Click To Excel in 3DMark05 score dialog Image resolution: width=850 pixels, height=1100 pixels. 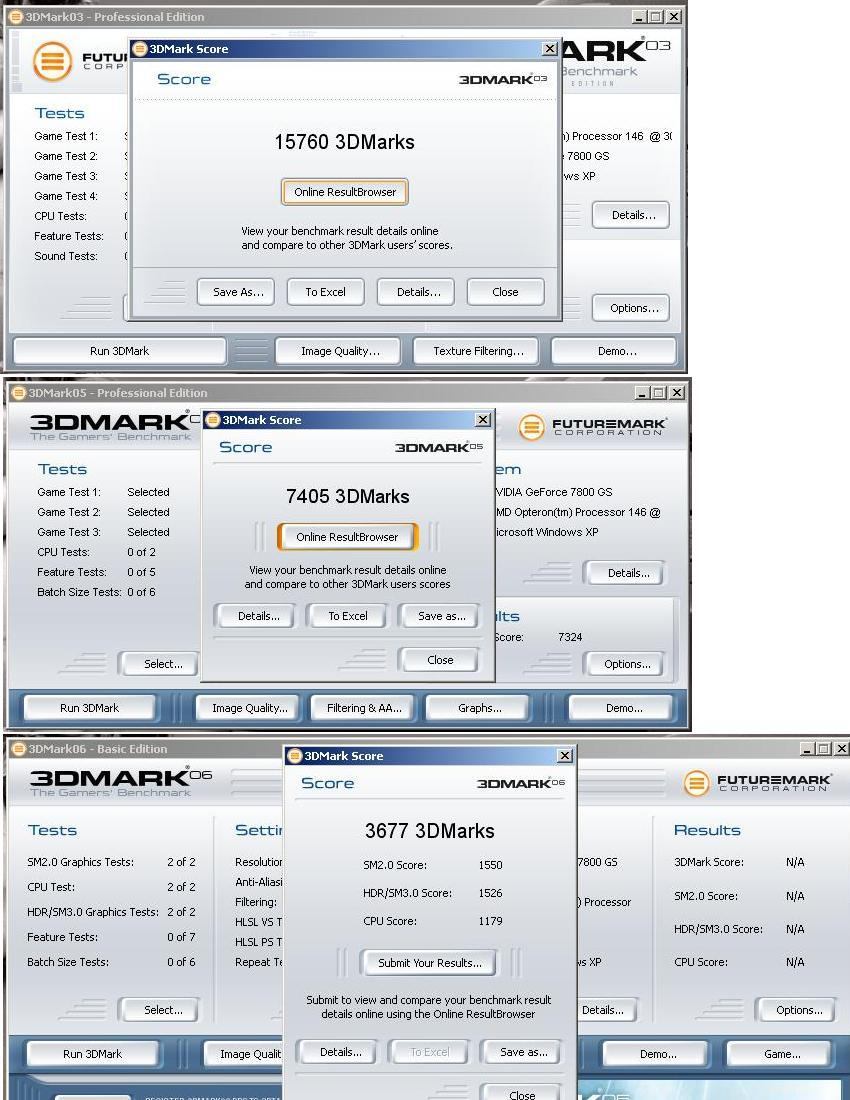(x=348, y=617)
